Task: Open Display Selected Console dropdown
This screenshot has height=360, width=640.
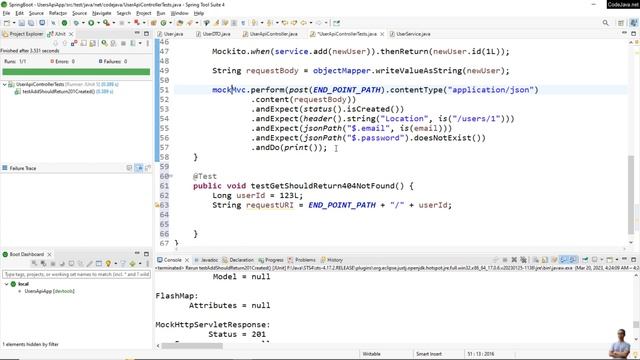Action: point(602,260)
